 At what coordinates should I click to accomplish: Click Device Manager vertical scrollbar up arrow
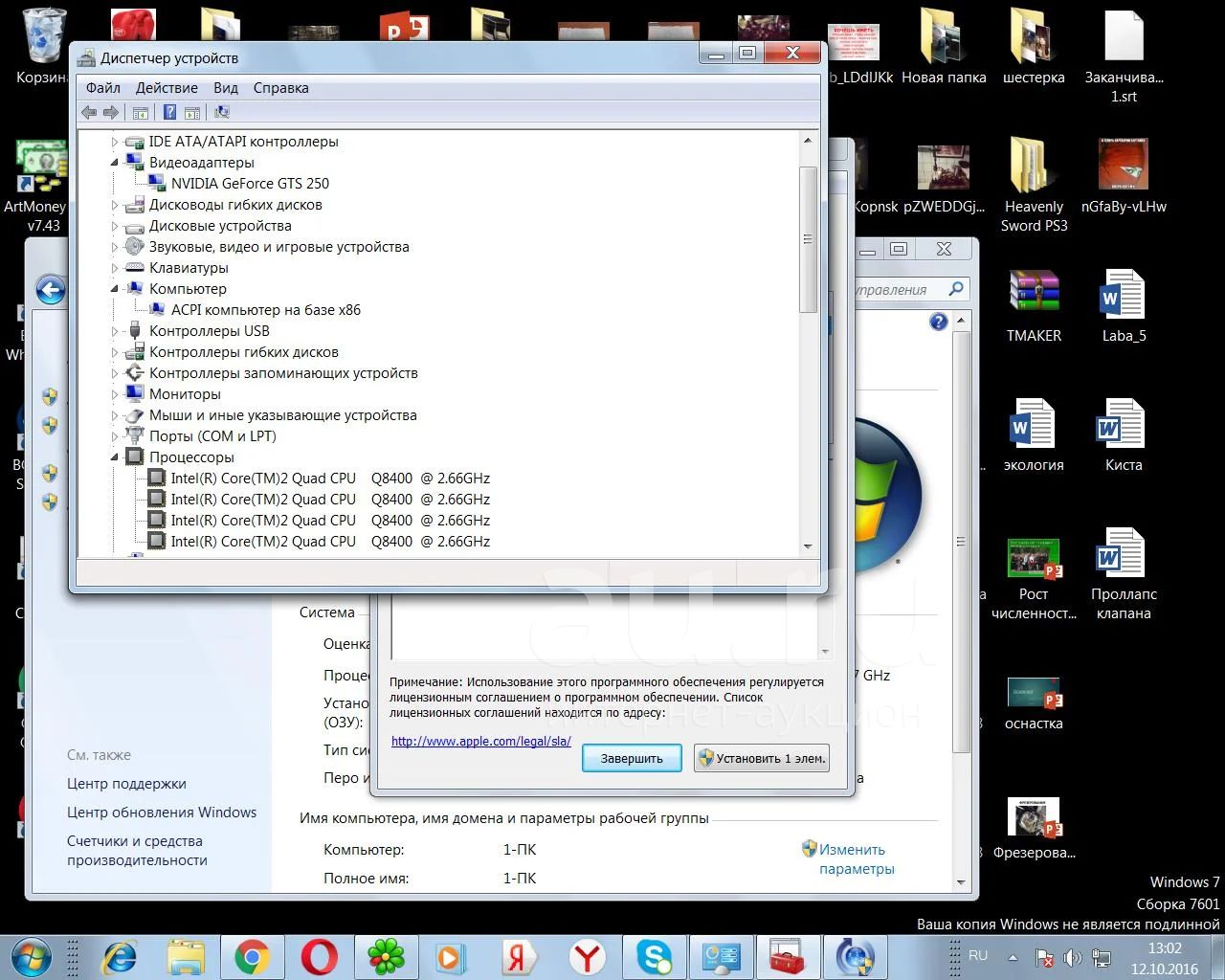808,141
